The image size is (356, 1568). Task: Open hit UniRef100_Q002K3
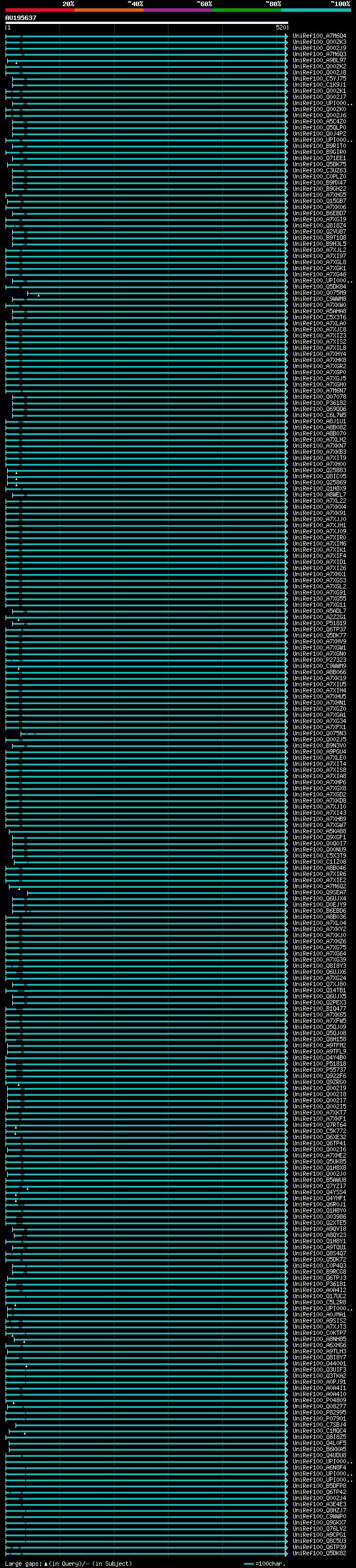click(x=319, y=42)
